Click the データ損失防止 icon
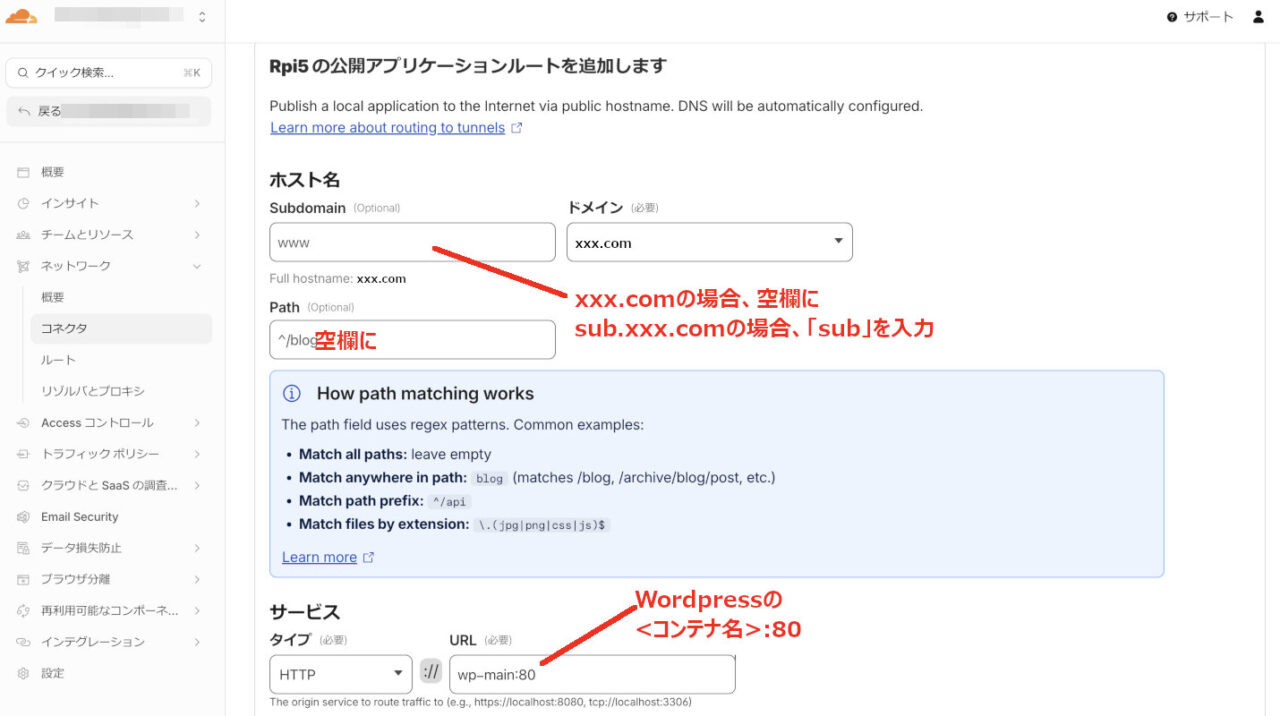The width and height of the screenshot is (1280, 716). coord(23,548)
